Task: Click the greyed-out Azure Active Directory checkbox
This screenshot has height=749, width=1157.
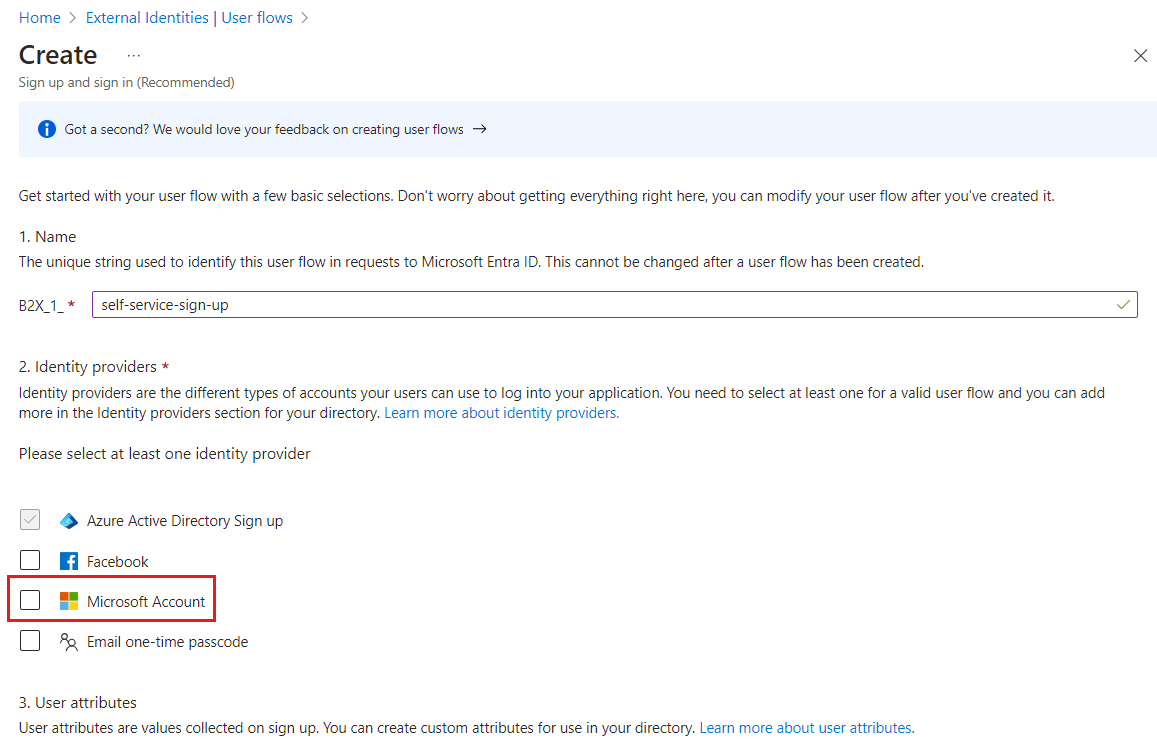Action: click(29, 519)
